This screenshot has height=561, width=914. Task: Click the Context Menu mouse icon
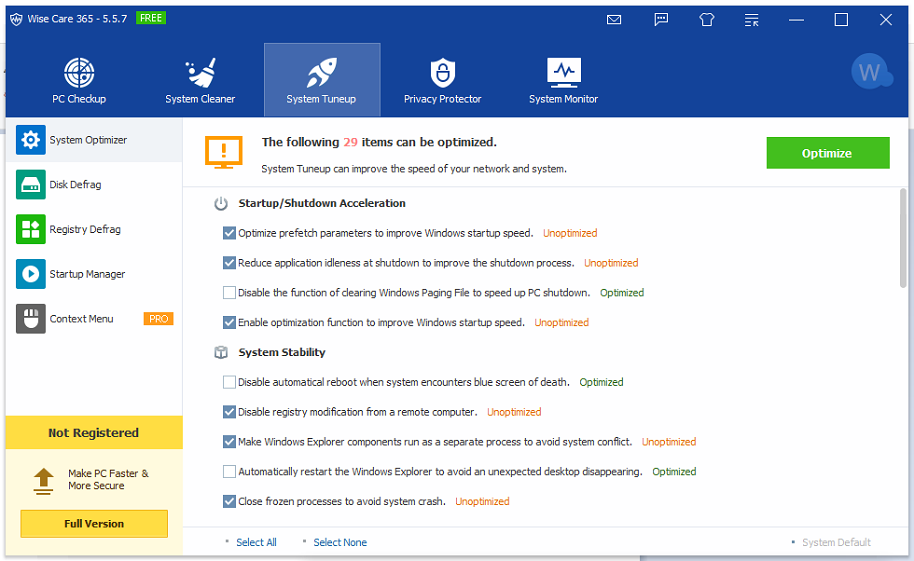point(31,319)
